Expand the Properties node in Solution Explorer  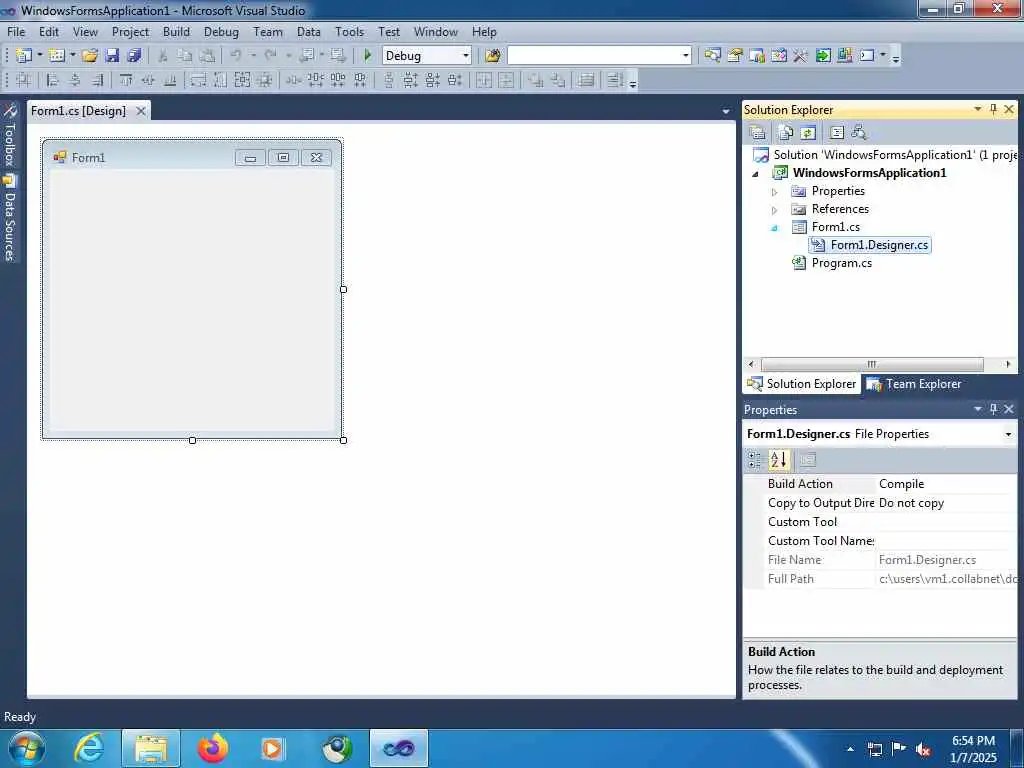coord(775,192)
